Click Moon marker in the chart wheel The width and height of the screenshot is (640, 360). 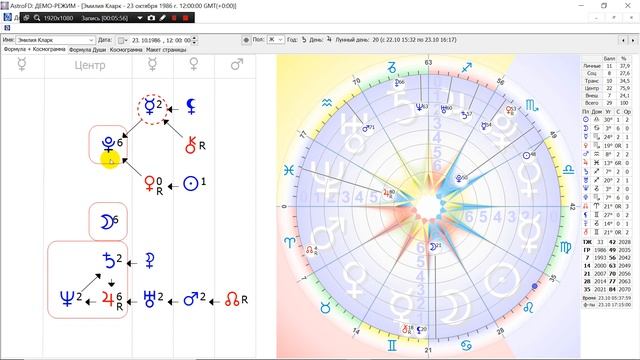(x=433, y=247)
